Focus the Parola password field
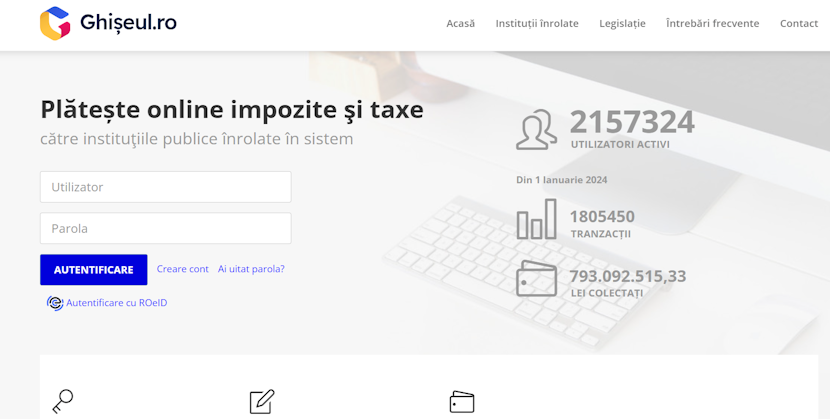The image size is (830, 419). (166, 229)
